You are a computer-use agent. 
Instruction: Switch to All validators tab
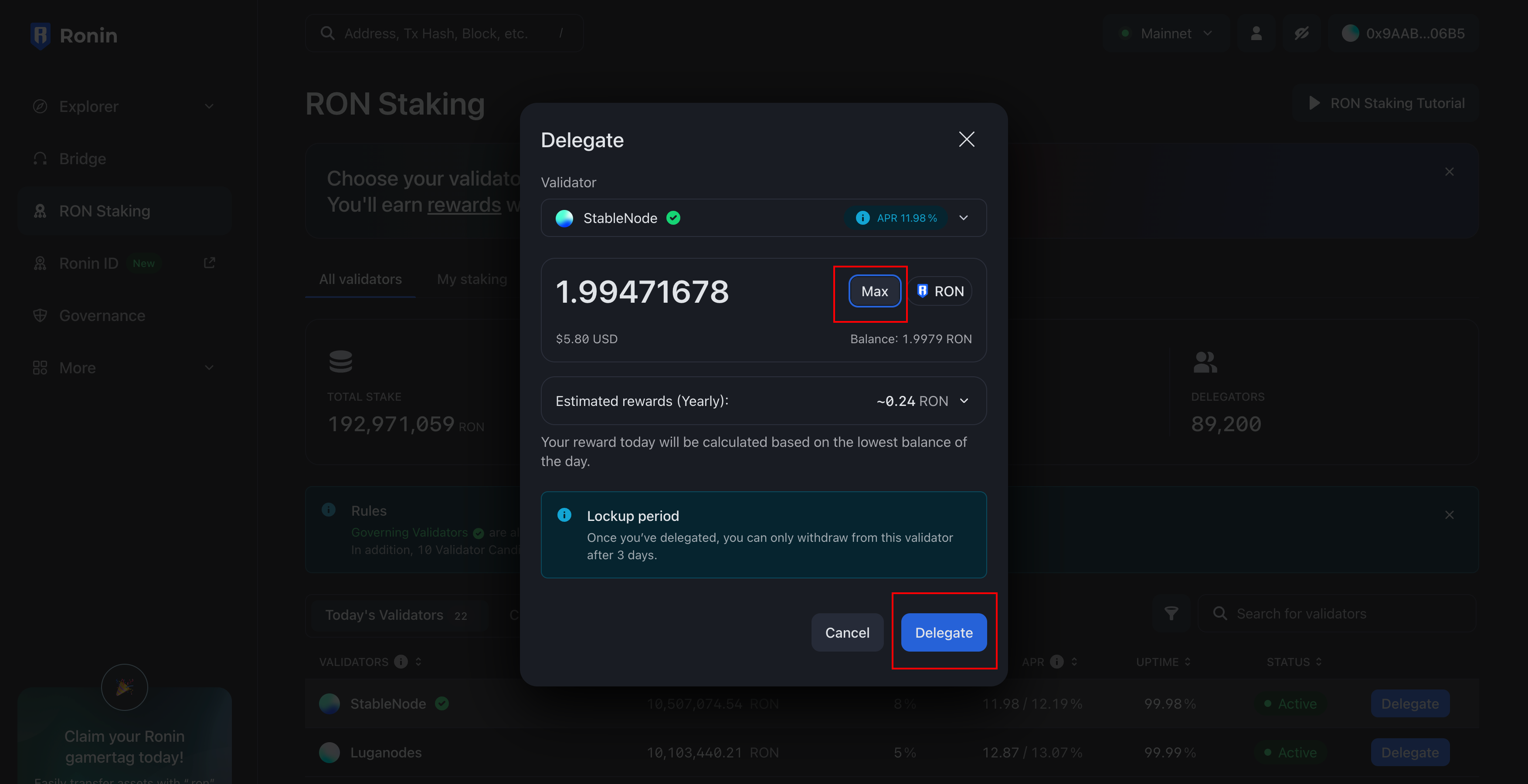click(x=360, y=279)
